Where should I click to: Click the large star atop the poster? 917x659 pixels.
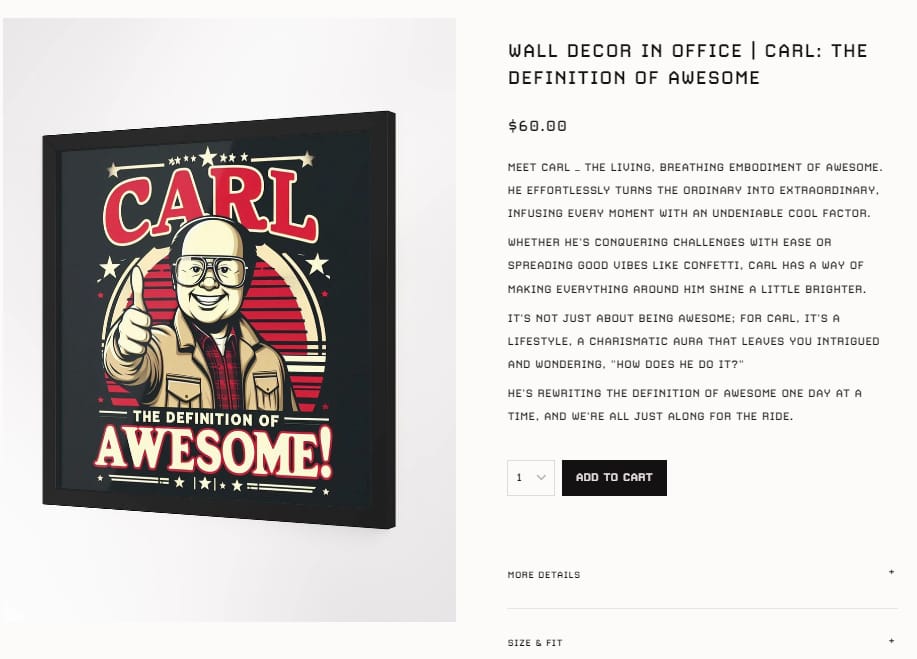(207, 157)
